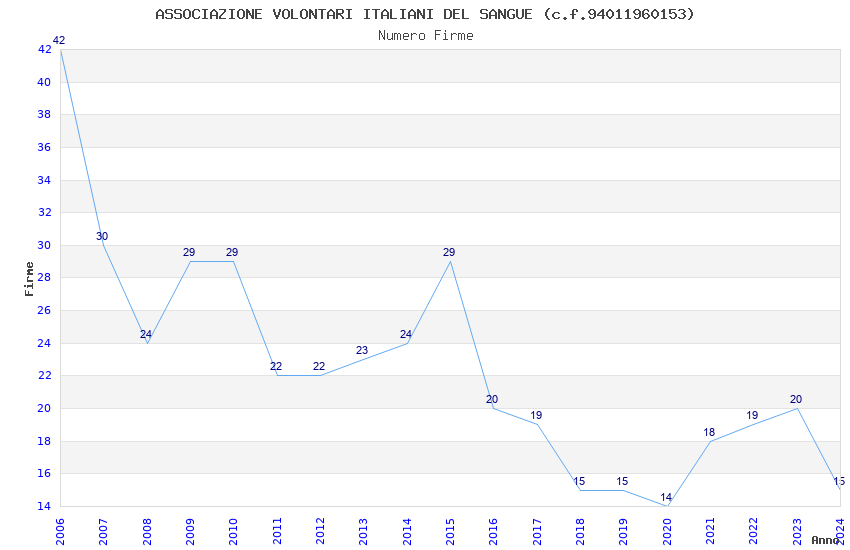This screenshot has height=550, width=850.
Task: Select the 2019 data point labeled 15
Action: [622, 481]
